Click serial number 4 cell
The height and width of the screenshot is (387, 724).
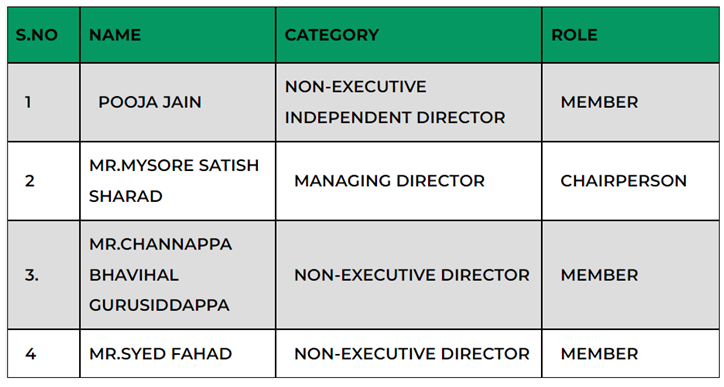point(43,354)
